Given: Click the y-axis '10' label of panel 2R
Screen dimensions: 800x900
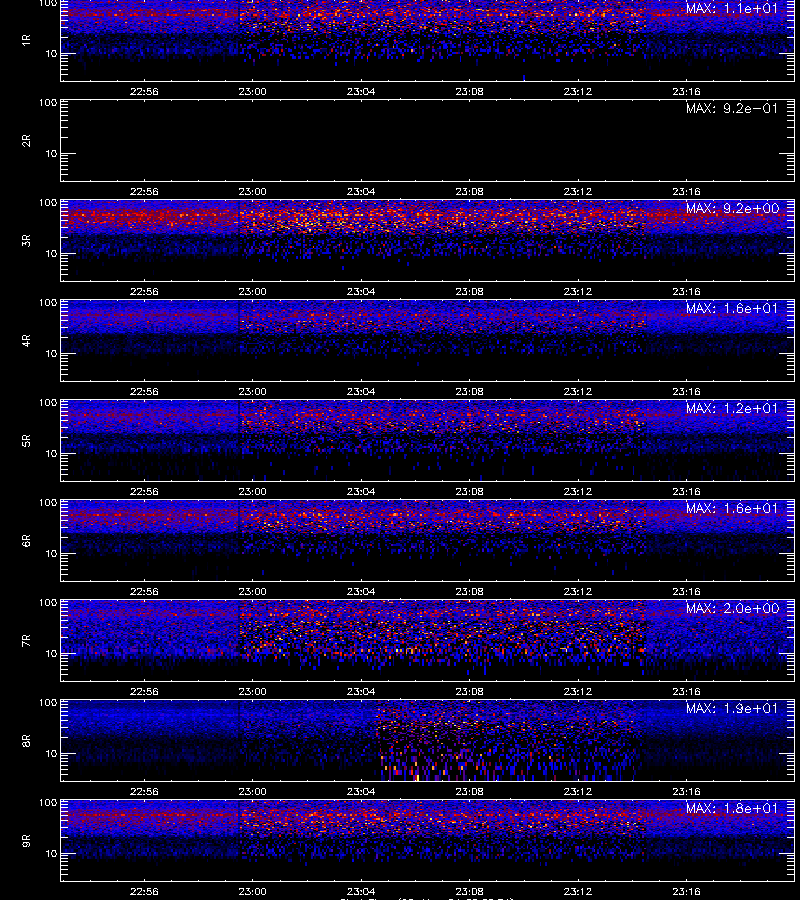Looking at the screenshot, I should (51, 154).
